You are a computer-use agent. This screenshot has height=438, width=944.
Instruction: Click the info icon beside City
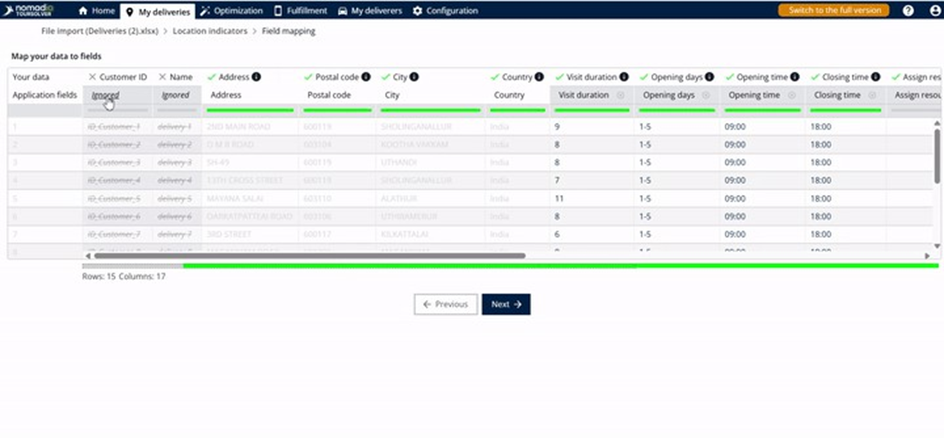413,77
